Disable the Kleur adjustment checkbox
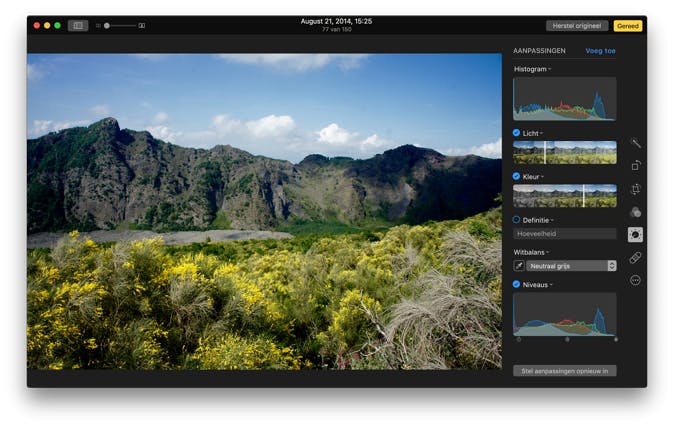The height and width of the screenshot is (428, 674). [x=516, y=176]
